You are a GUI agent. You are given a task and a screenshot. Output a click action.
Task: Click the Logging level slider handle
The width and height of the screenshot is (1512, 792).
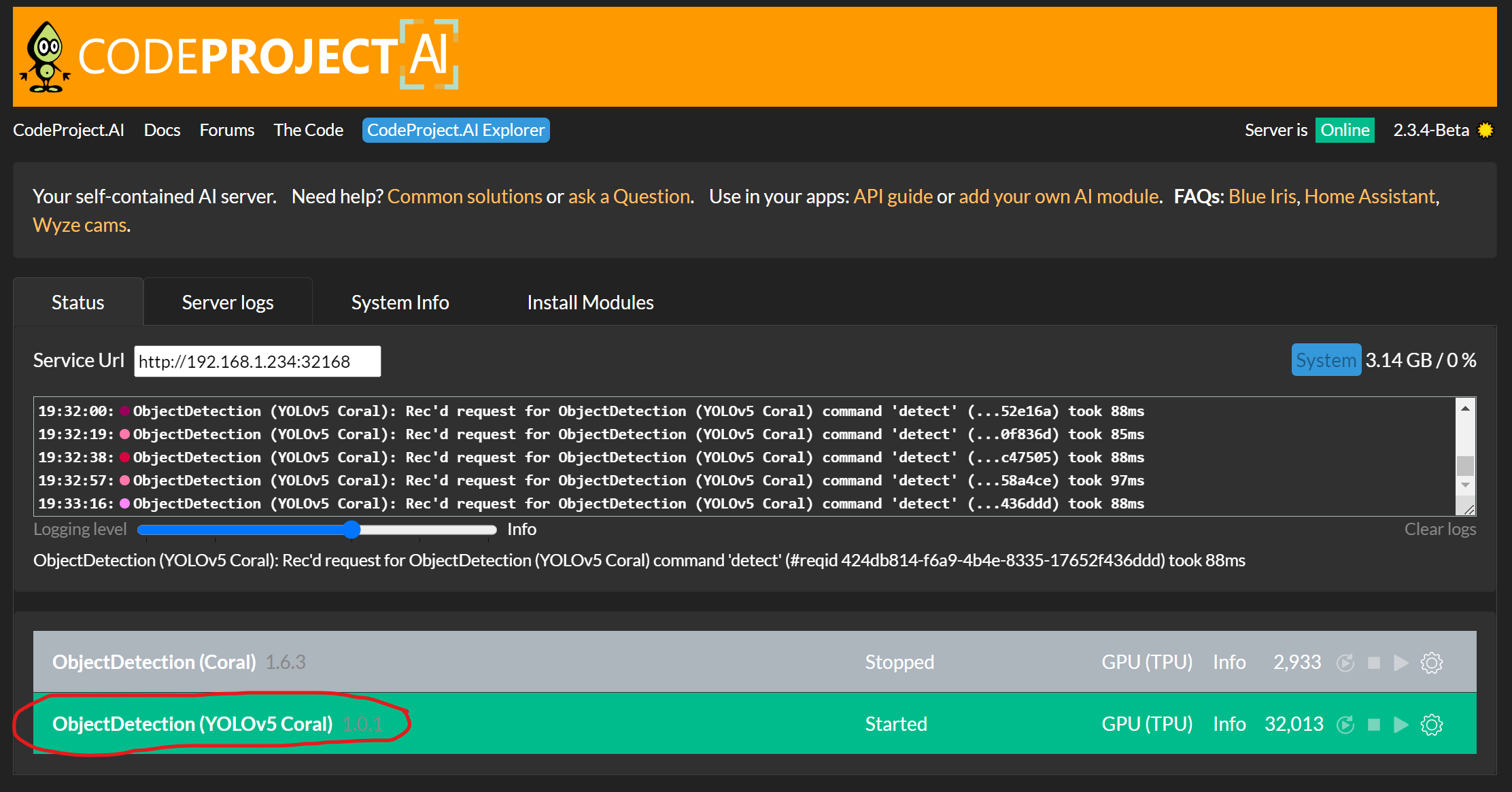[x=351, y=529]
